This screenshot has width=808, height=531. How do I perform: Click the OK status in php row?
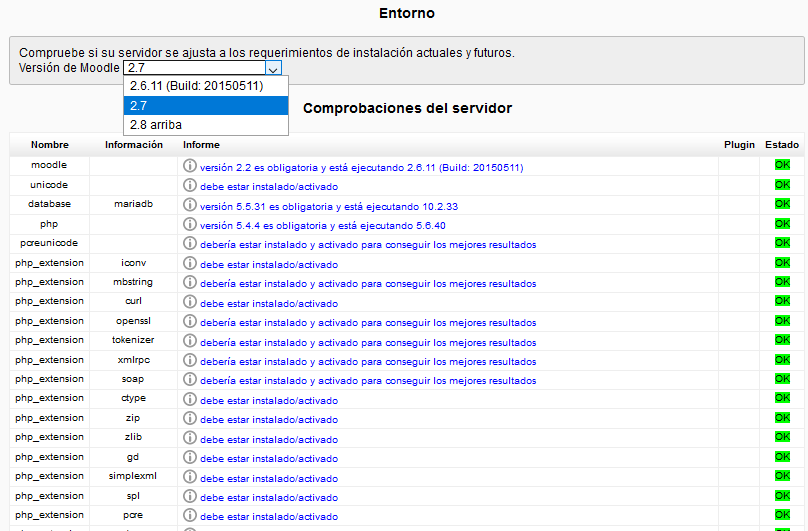(x=782, y=224)
